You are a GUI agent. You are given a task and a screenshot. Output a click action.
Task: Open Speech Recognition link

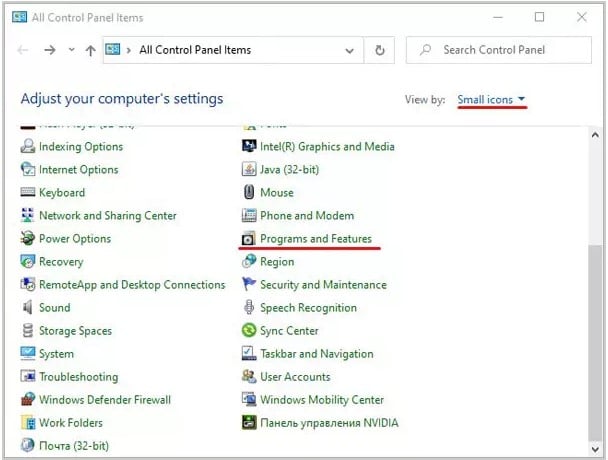[308, 307]
